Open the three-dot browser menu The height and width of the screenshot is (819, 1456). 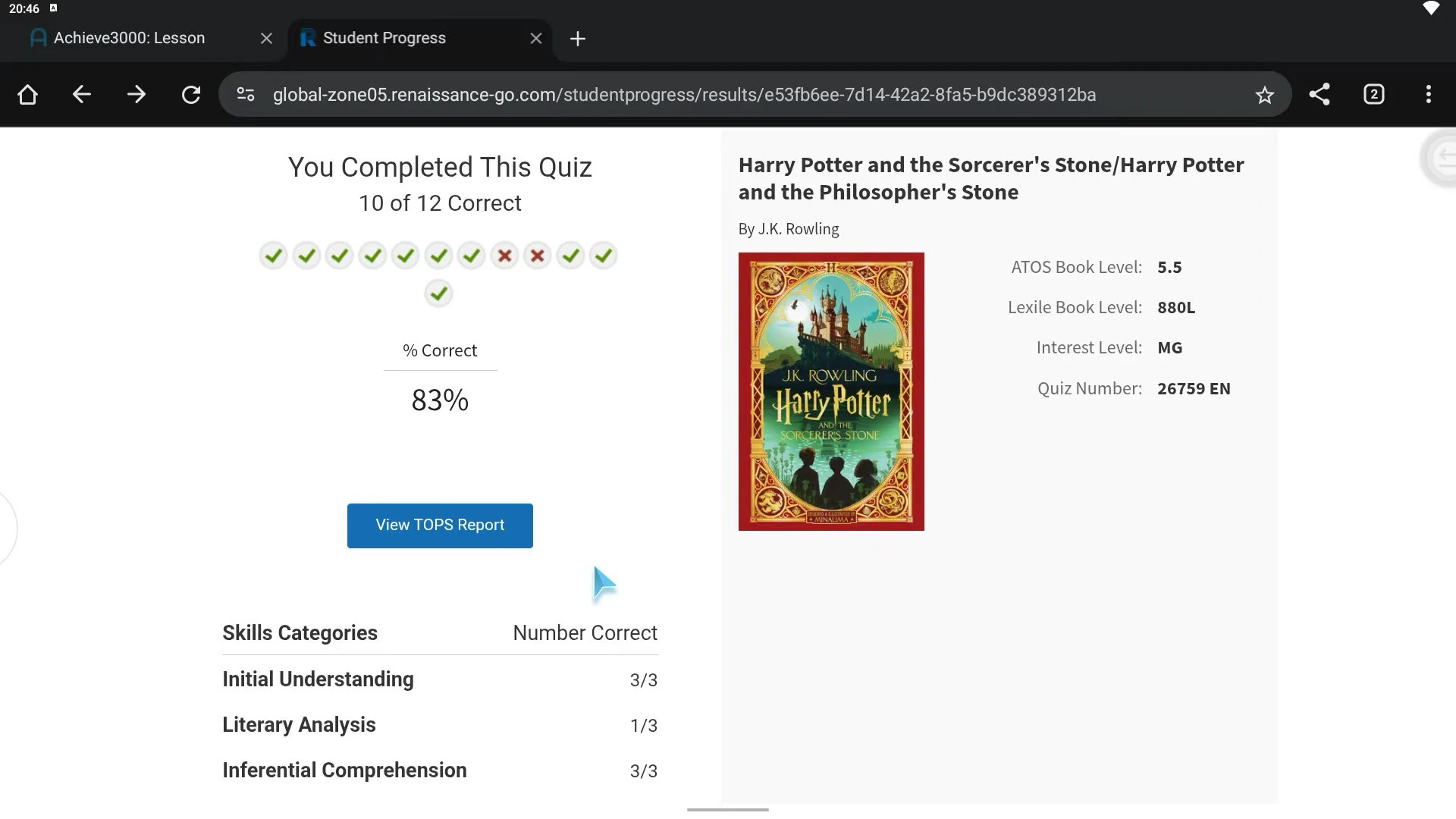[1429, 95]
